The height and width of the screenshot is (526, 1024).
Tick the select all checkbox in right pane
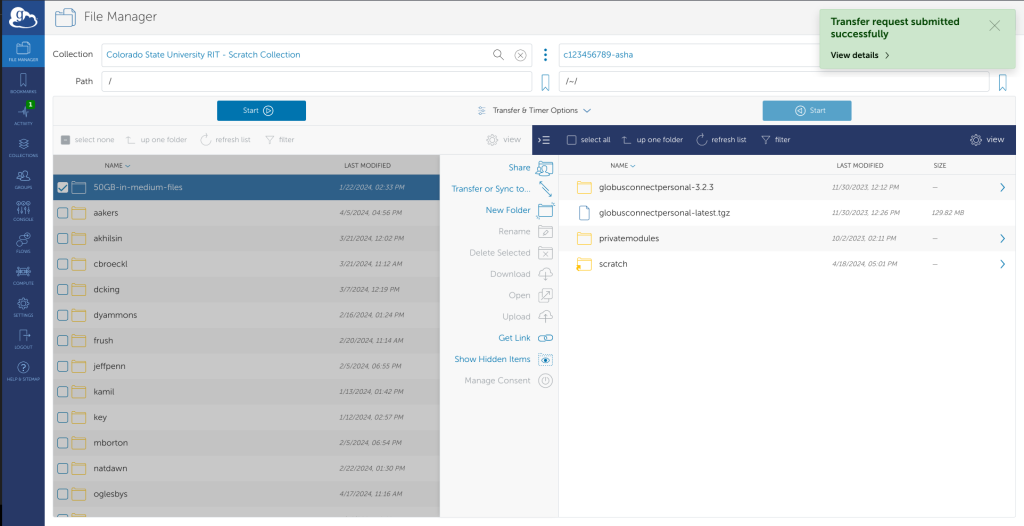coord(572,140)
